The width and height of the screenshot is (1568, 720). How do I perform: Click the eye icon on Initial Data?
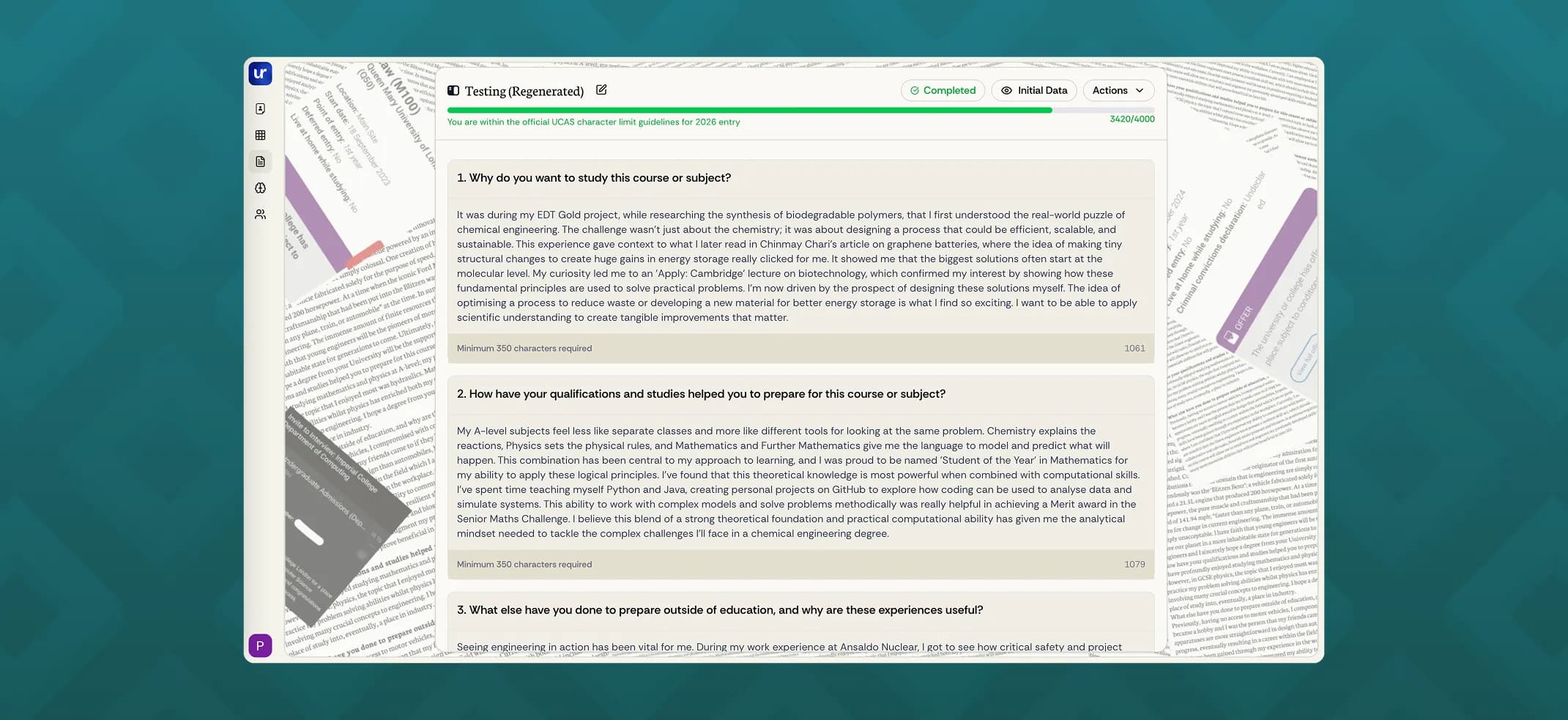(1008, 90)
